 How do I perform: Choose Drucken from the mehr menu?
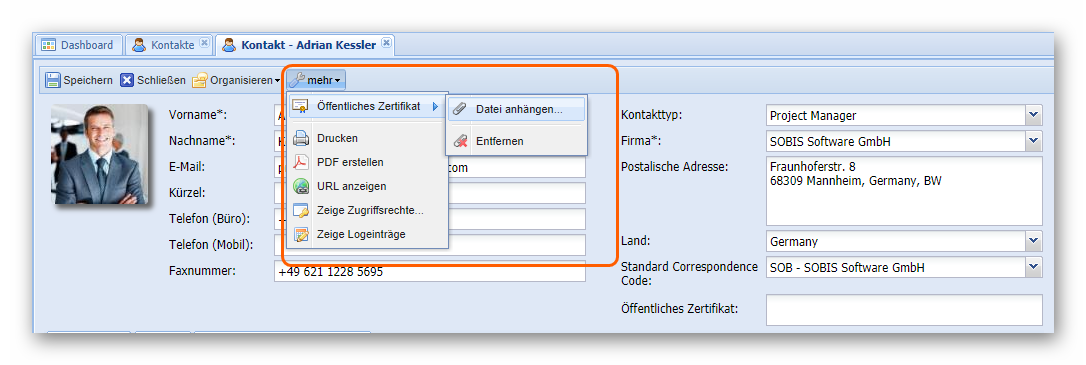[x=368, y=139]
